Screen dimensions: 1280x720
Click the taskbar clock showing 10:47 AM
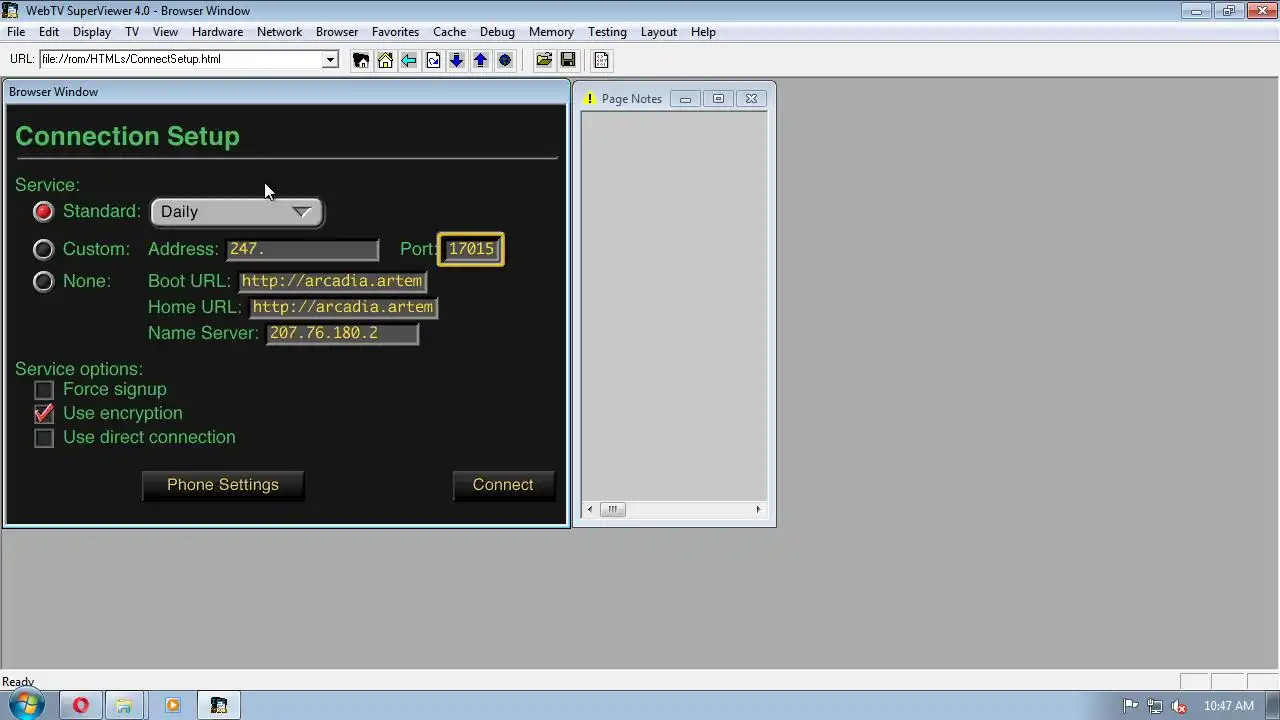pyautogui.click(x=1229, y=706)
